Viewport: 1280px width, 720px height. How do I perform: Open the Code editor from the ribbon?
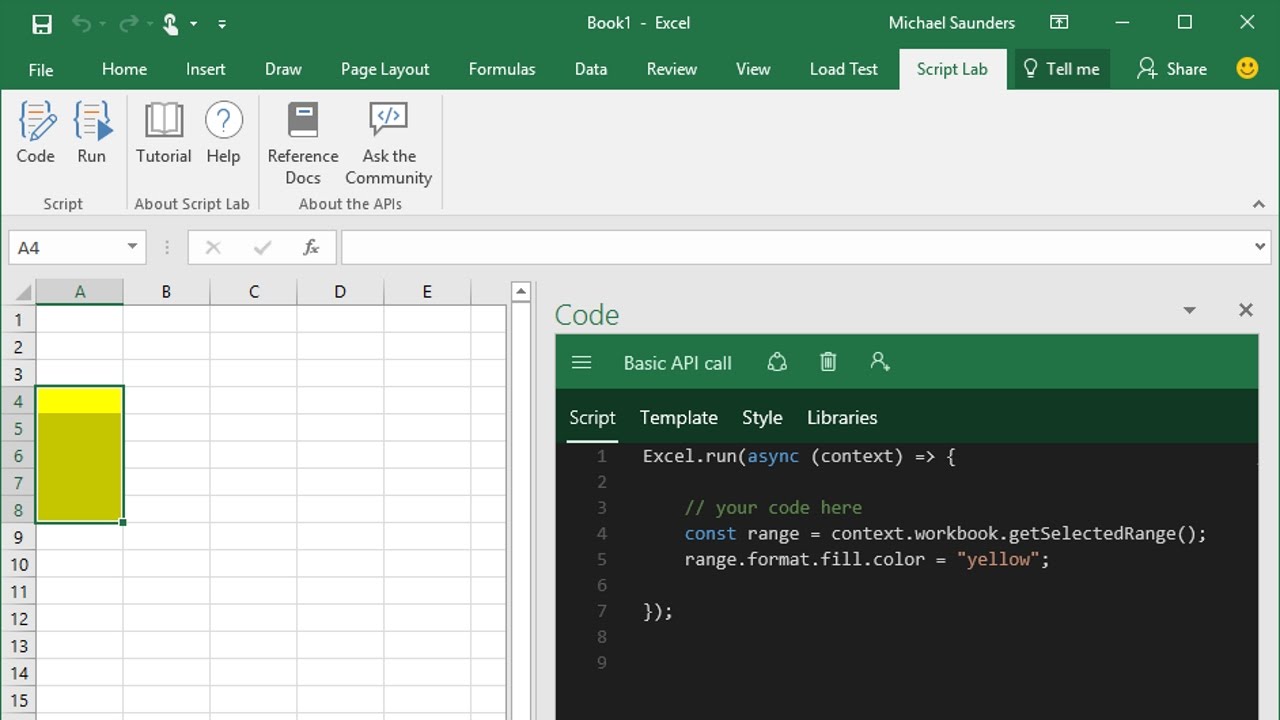[x=36, y=133]
